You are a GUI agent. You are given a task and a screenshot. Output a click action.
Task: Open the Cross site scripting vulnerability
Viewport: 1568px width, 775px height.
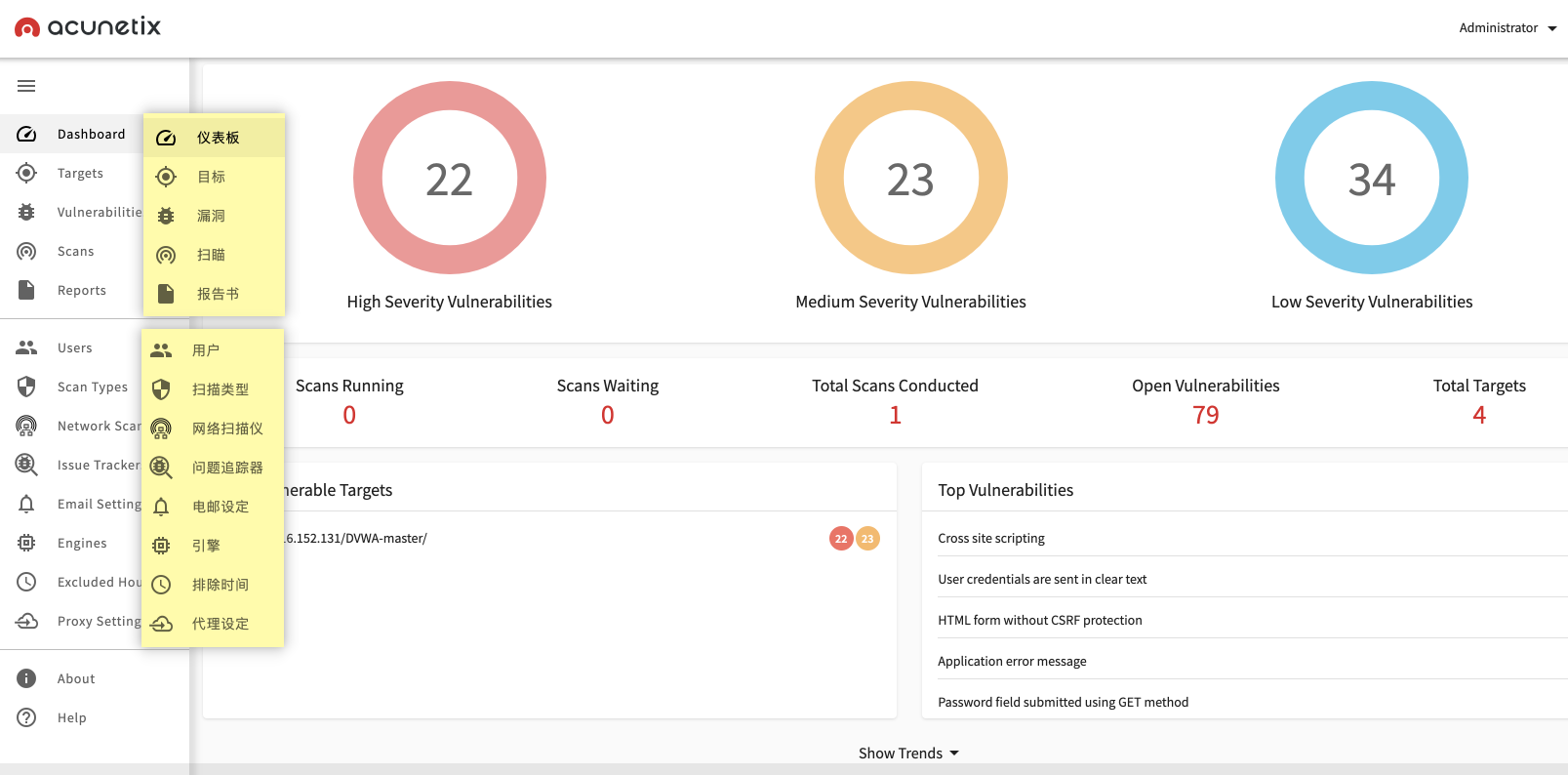click(x=990, y=538)
